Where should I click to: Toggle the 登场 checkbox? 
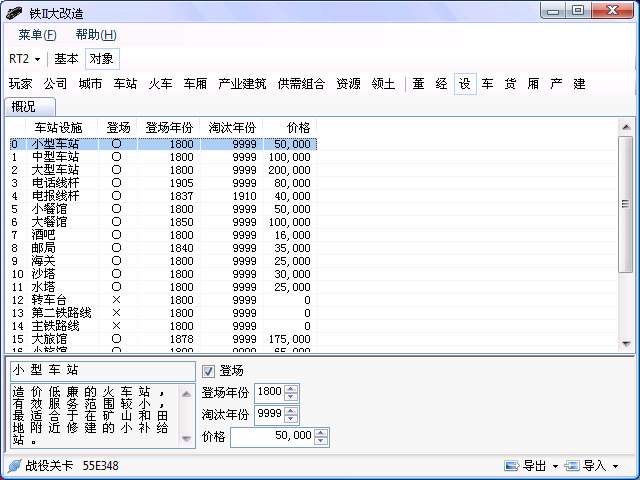tap(208, 371)
